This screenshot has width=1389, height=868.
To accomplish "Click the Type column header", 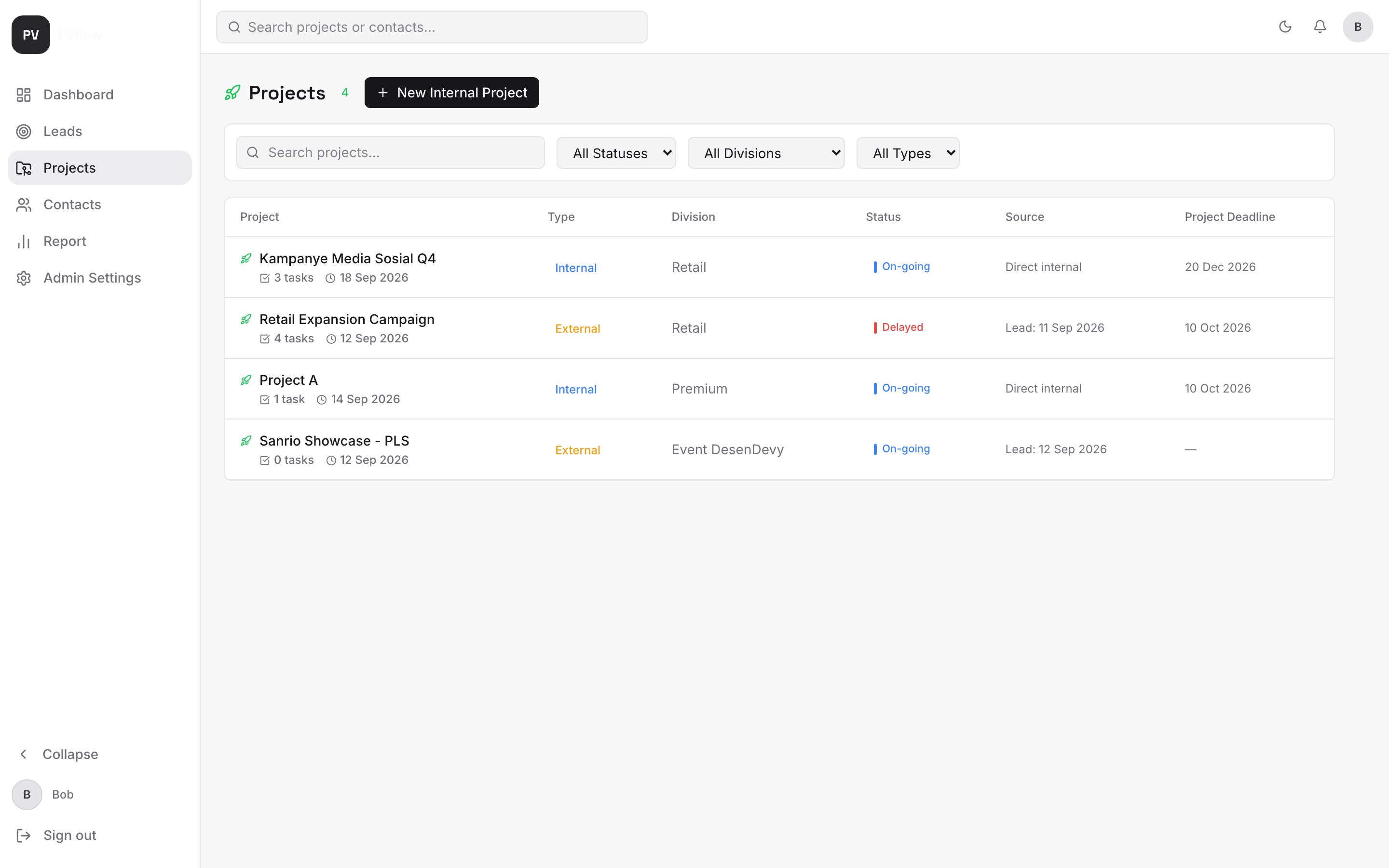I will click(x=561, y=217).
